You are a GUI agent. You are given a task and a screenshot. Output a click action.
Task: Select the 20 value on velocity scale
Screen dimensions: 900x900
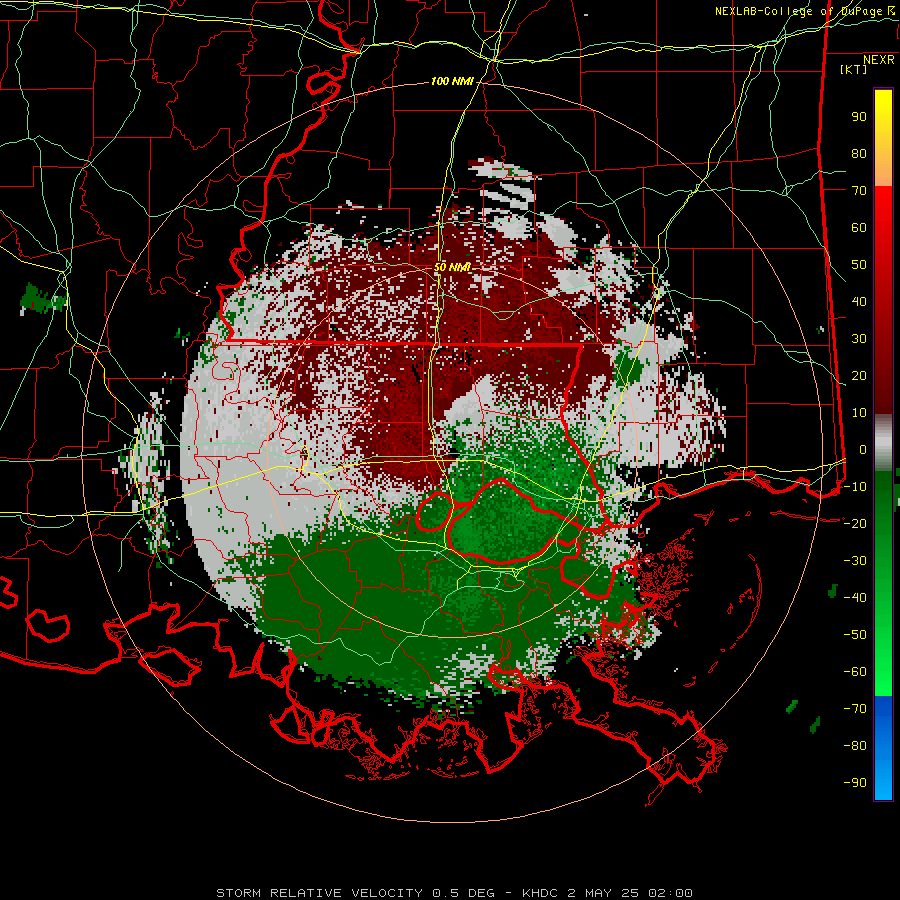coord(859,376)
